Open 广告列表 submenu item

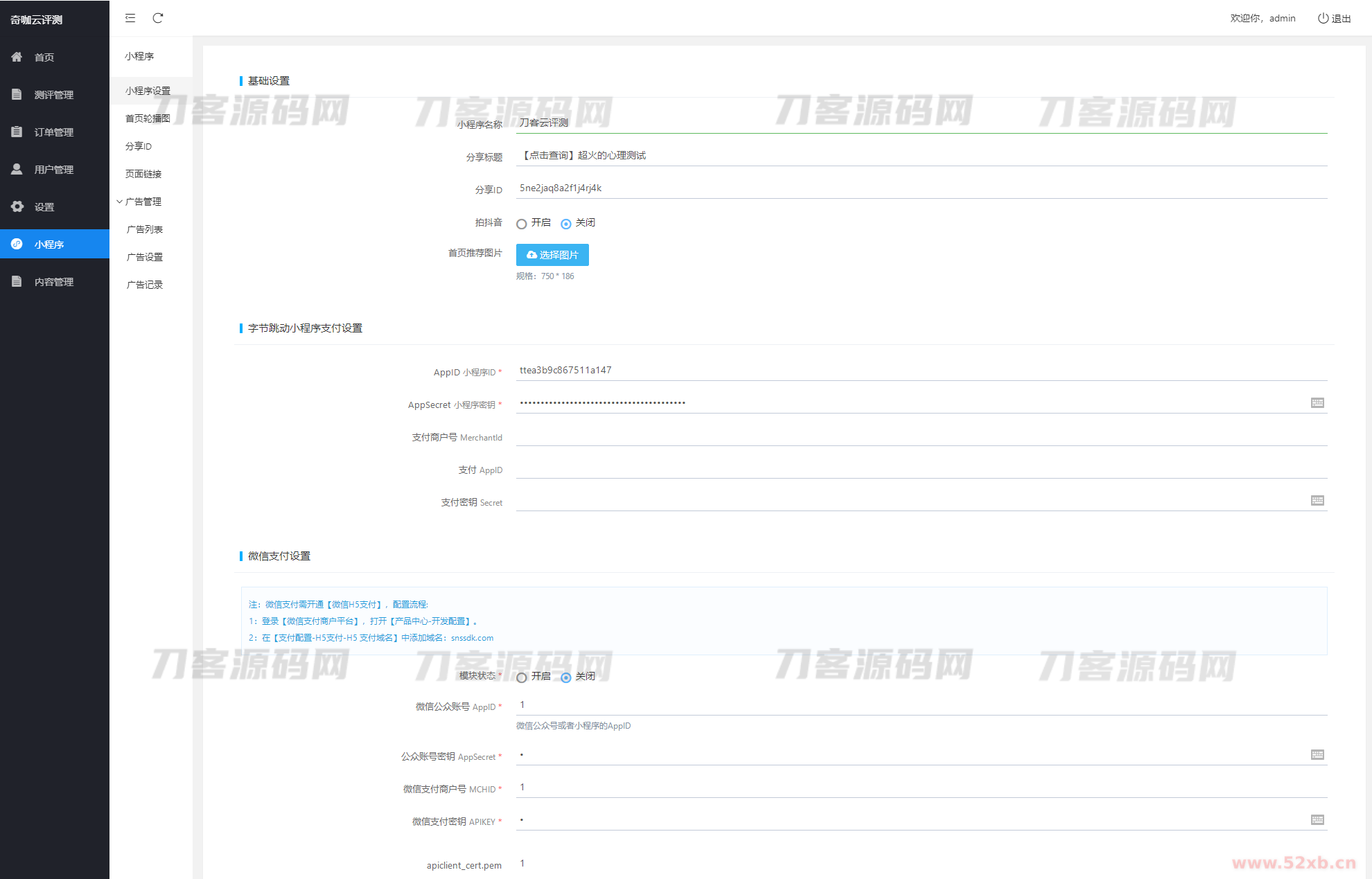(x=145, y=229)
